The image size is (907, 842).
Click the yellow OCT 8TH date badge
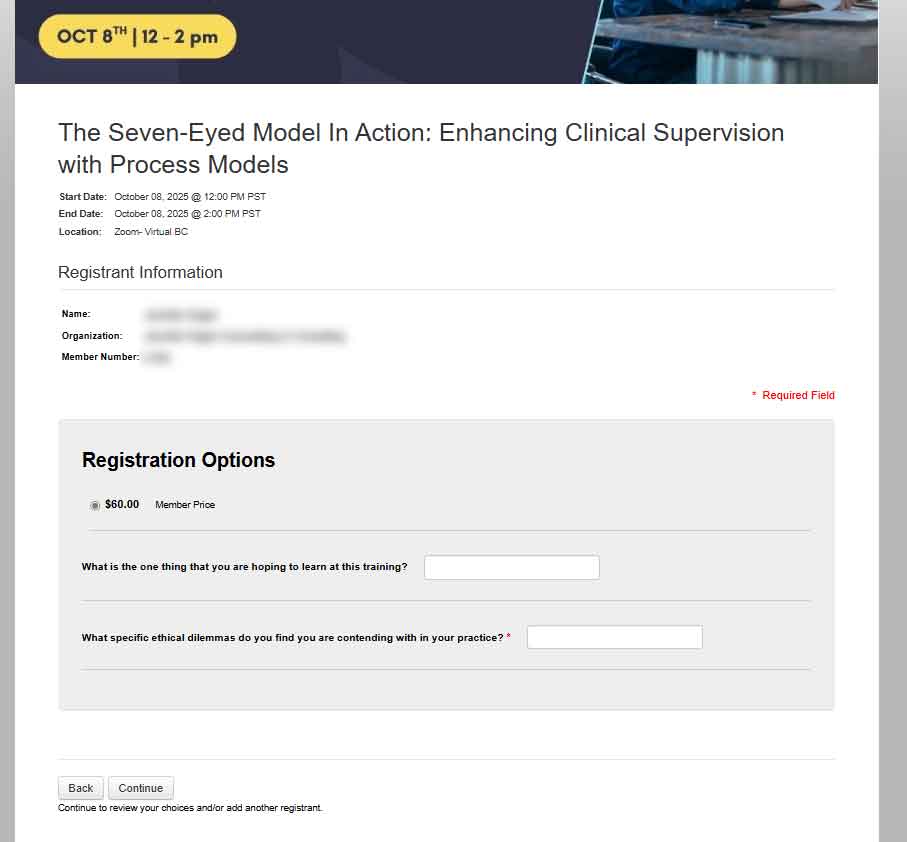[137, 37]
